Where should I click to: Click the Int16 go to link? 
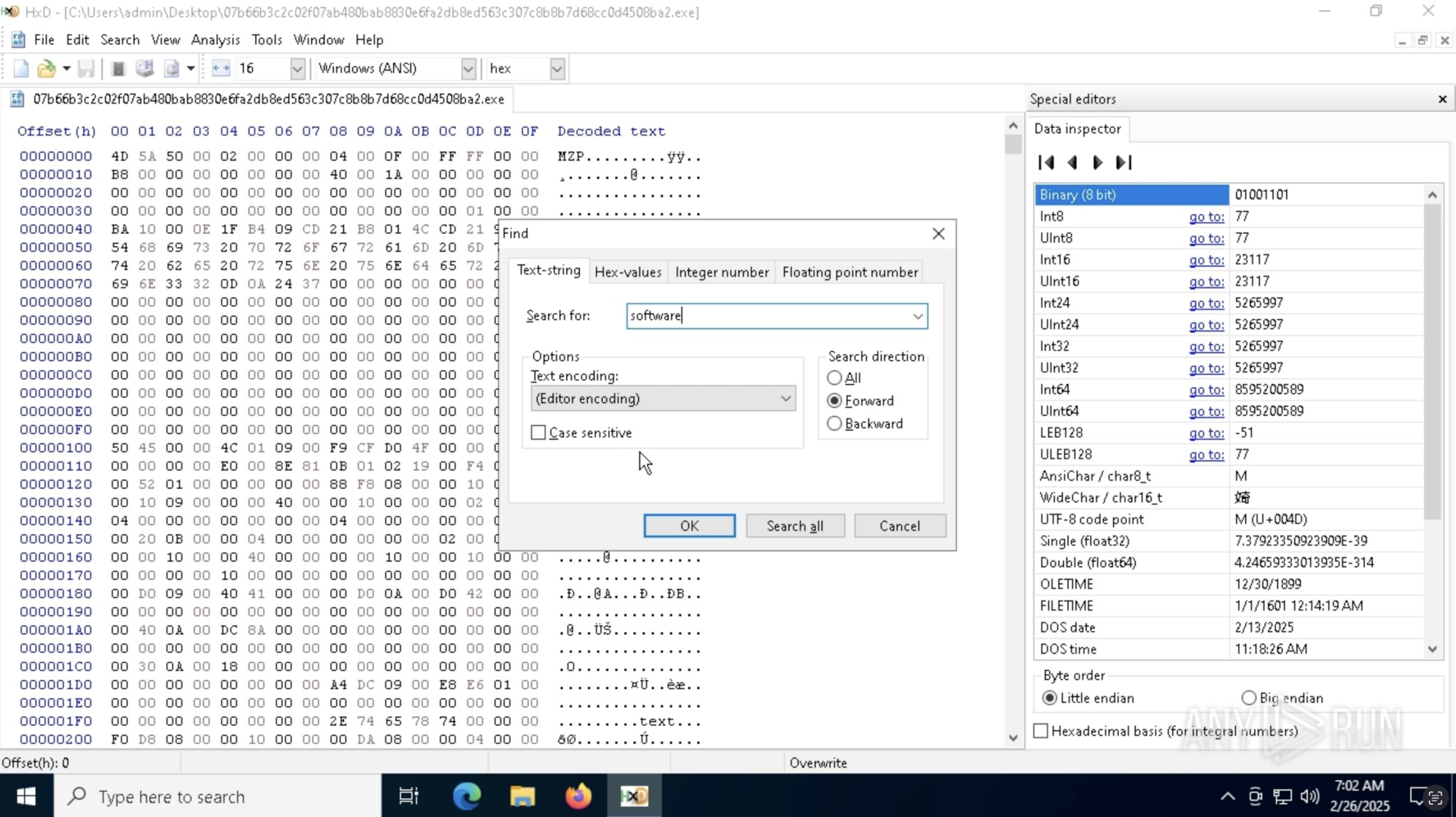coord(1206,260)
